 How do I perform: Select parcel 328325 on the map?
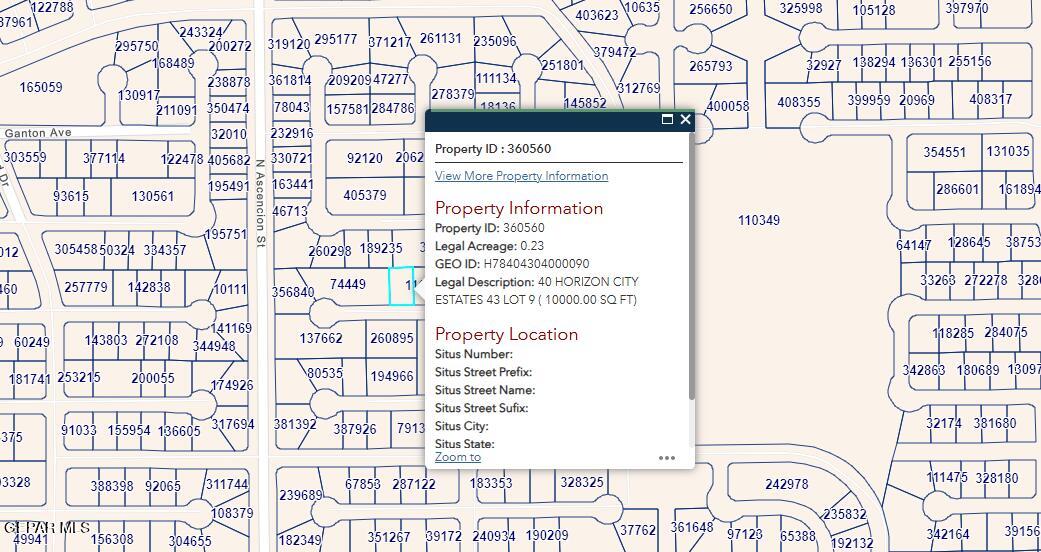click(582, 483)
